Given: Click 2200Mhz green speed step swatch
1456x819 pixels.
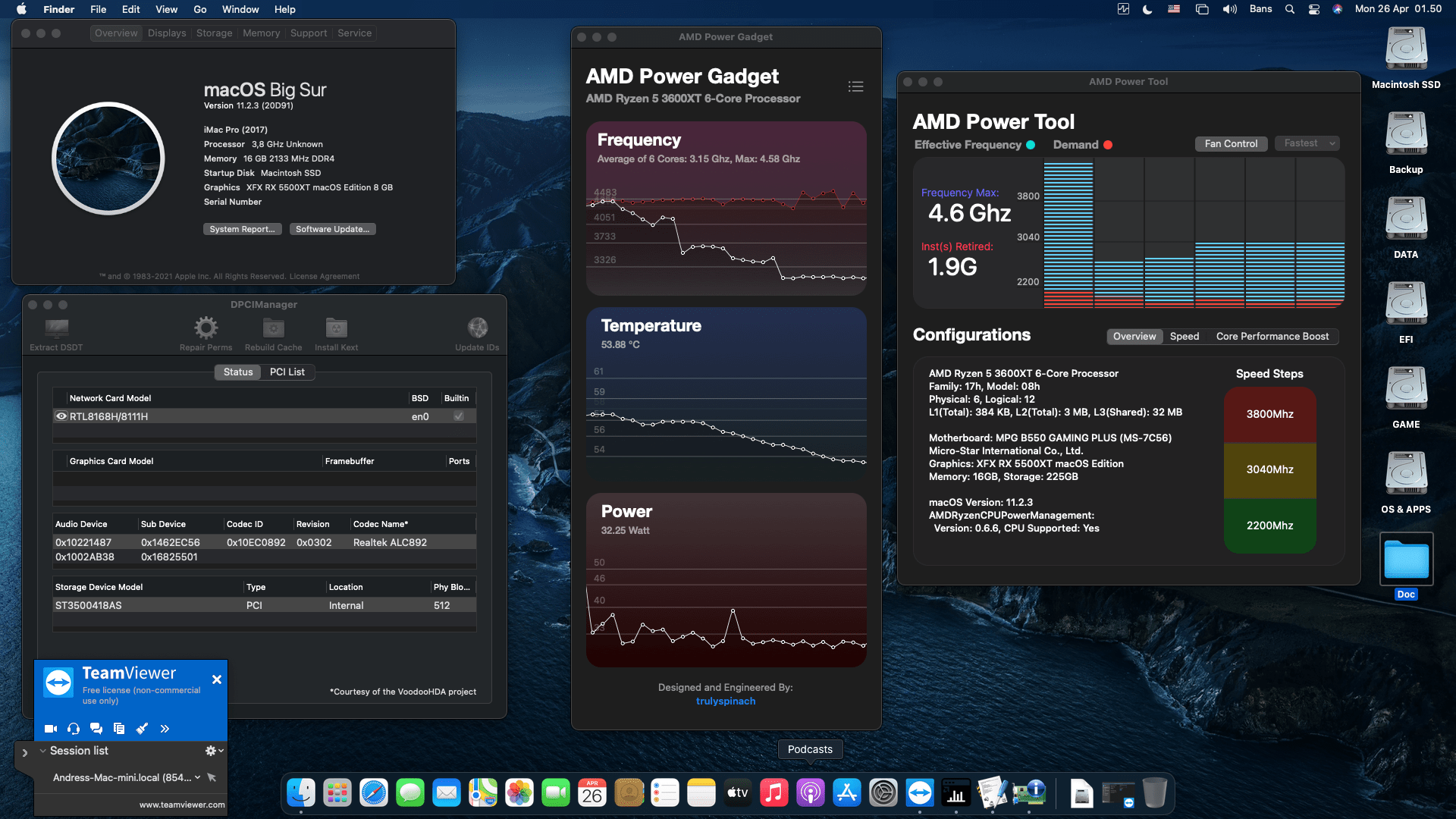Looking at the screenshot, I should 1269,526.
